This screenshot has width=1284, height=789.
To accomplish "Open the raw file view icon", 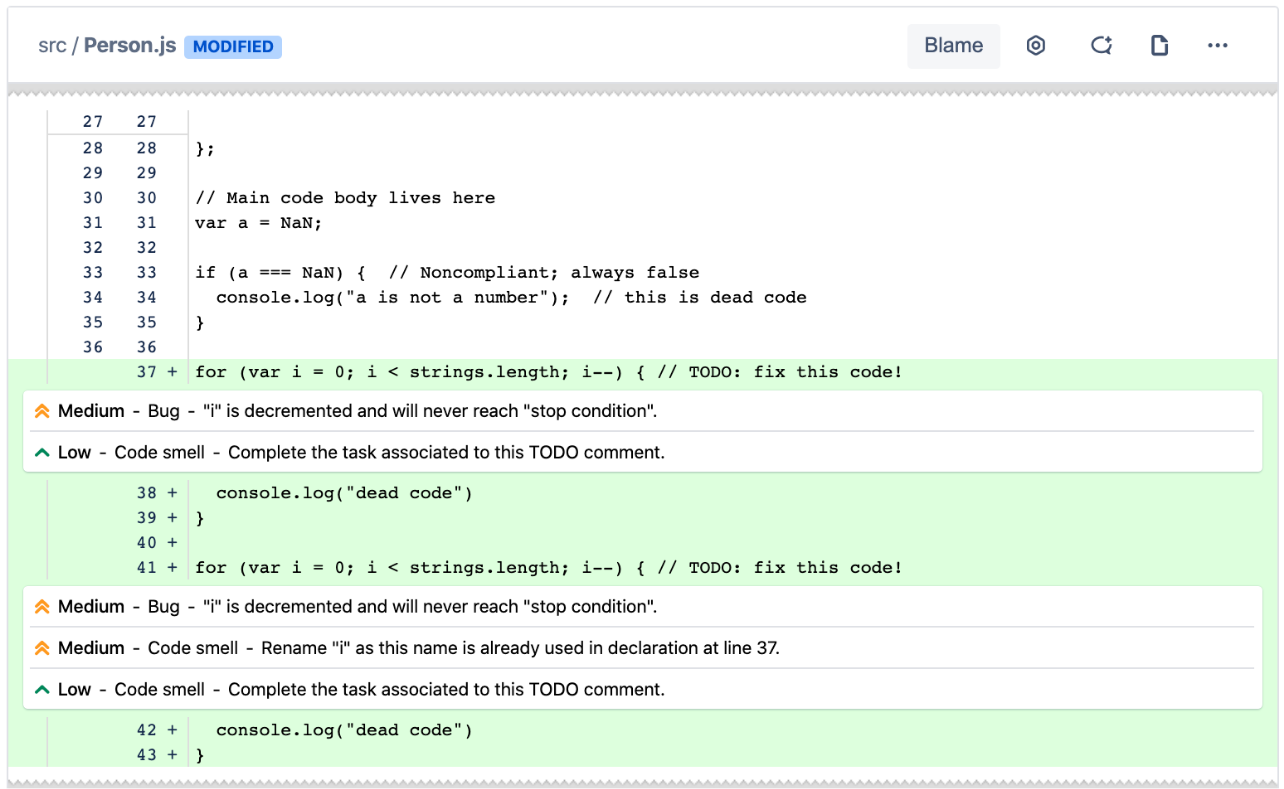I will (1159, 45).
